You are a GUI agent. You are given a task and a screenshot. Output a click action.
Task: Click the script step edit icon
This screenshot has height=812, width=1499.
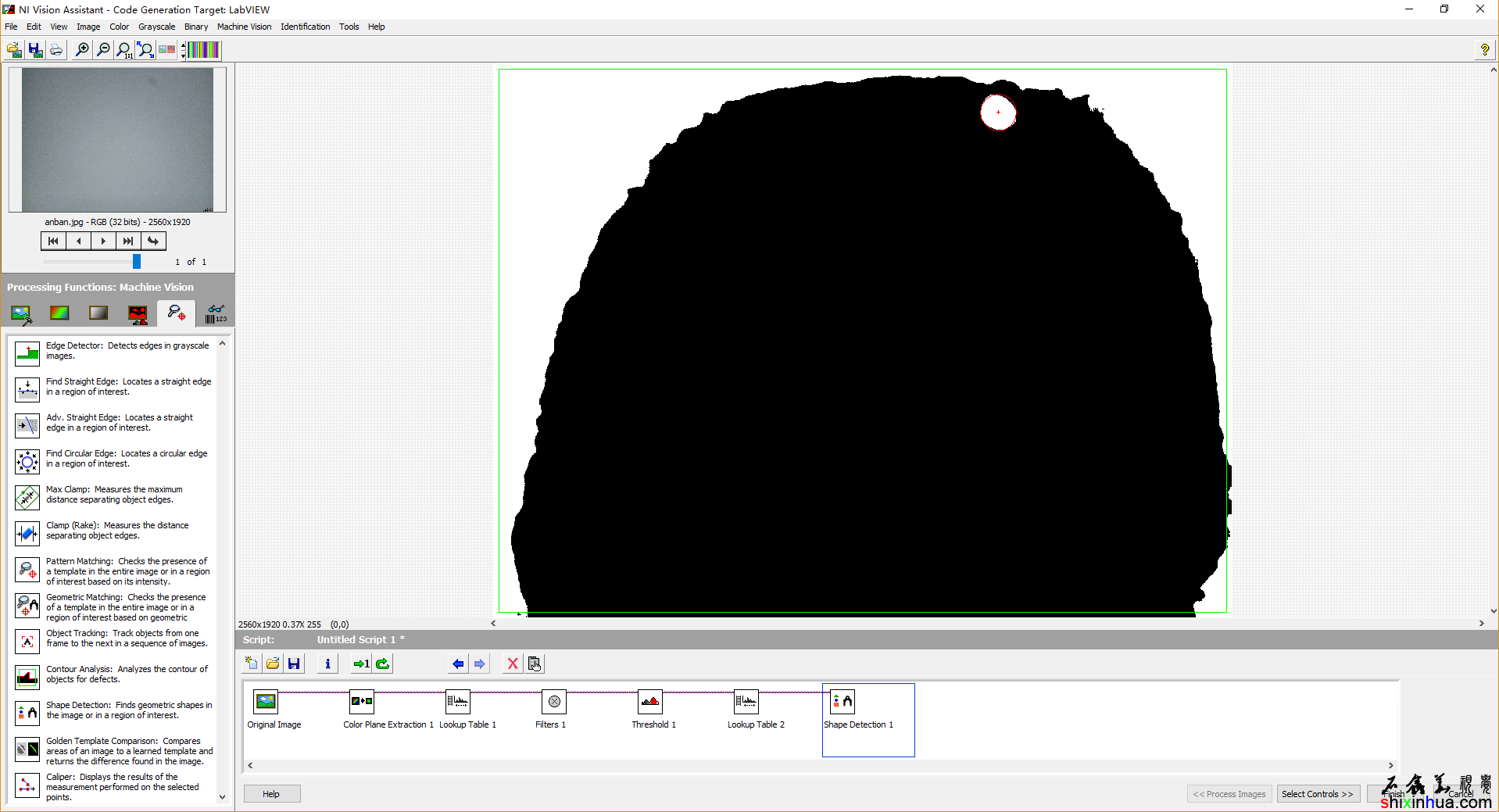click(x=535, y=664)
